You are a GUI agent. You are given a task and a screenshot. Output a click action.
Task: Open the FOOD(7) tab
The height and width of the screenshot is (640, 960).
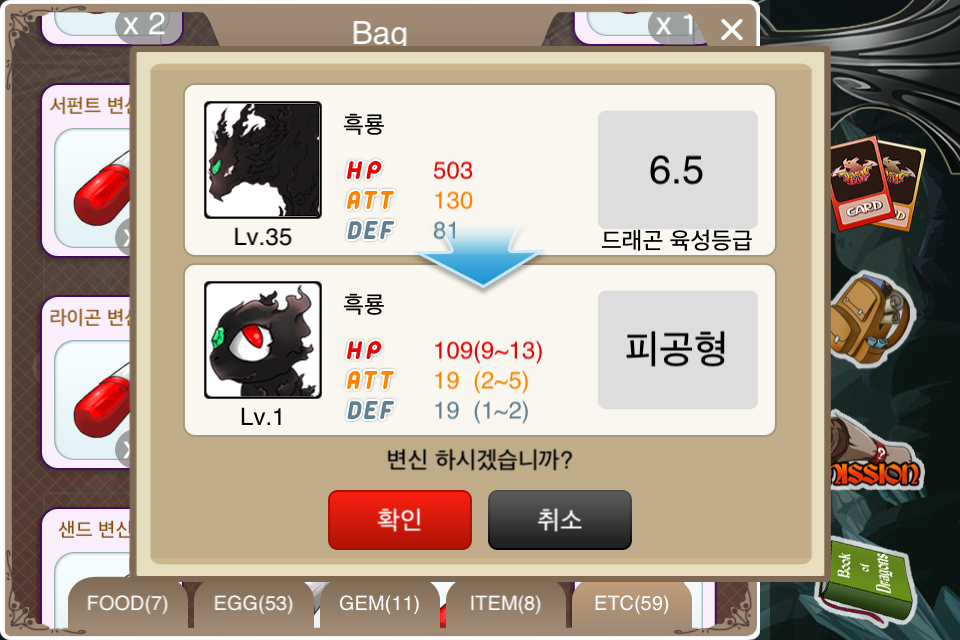pos(127,603)
